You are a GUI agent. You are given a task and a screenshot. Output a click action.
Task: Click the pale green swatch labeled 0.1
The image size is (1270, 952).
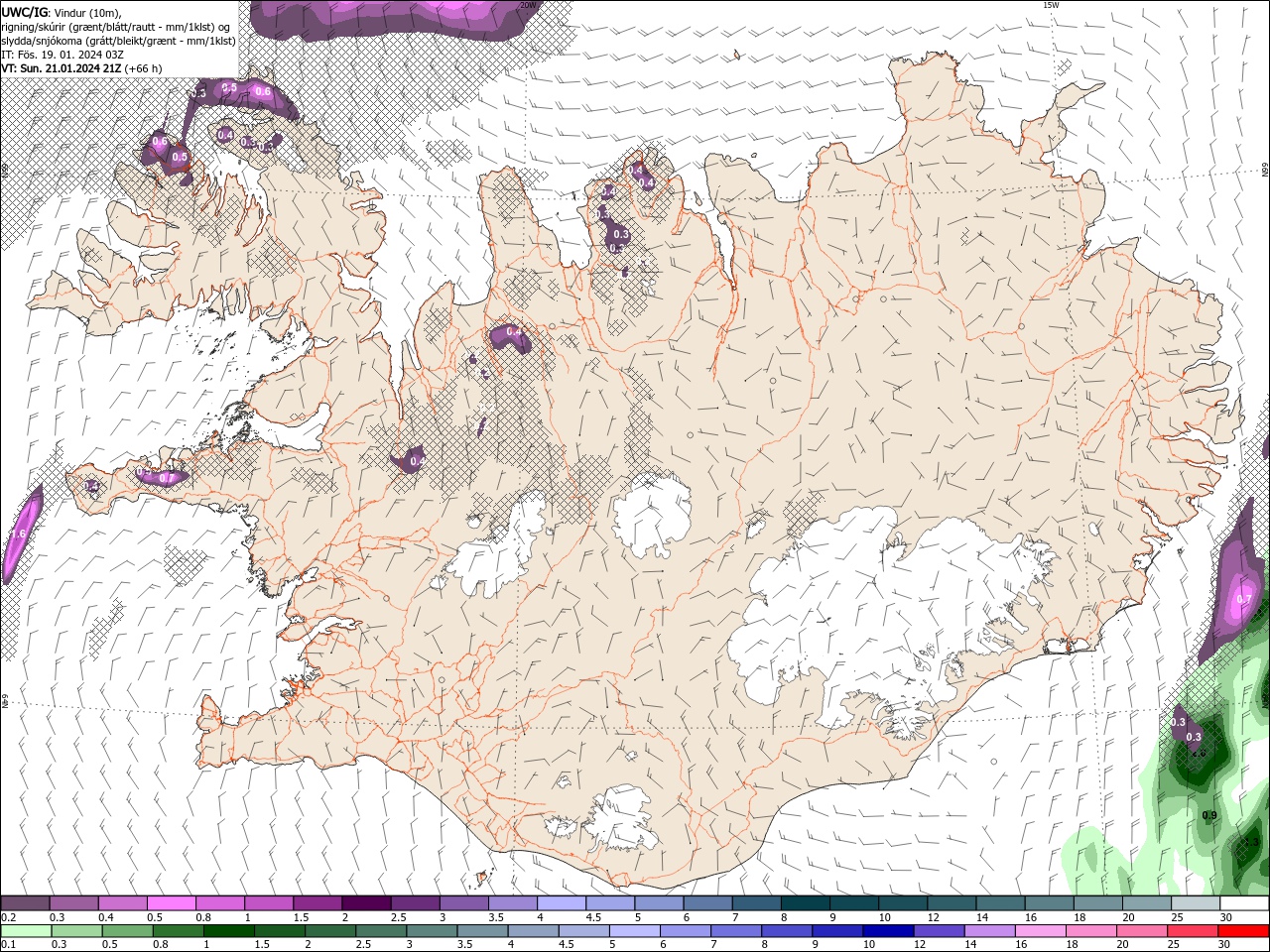click(x=26, y=931)
